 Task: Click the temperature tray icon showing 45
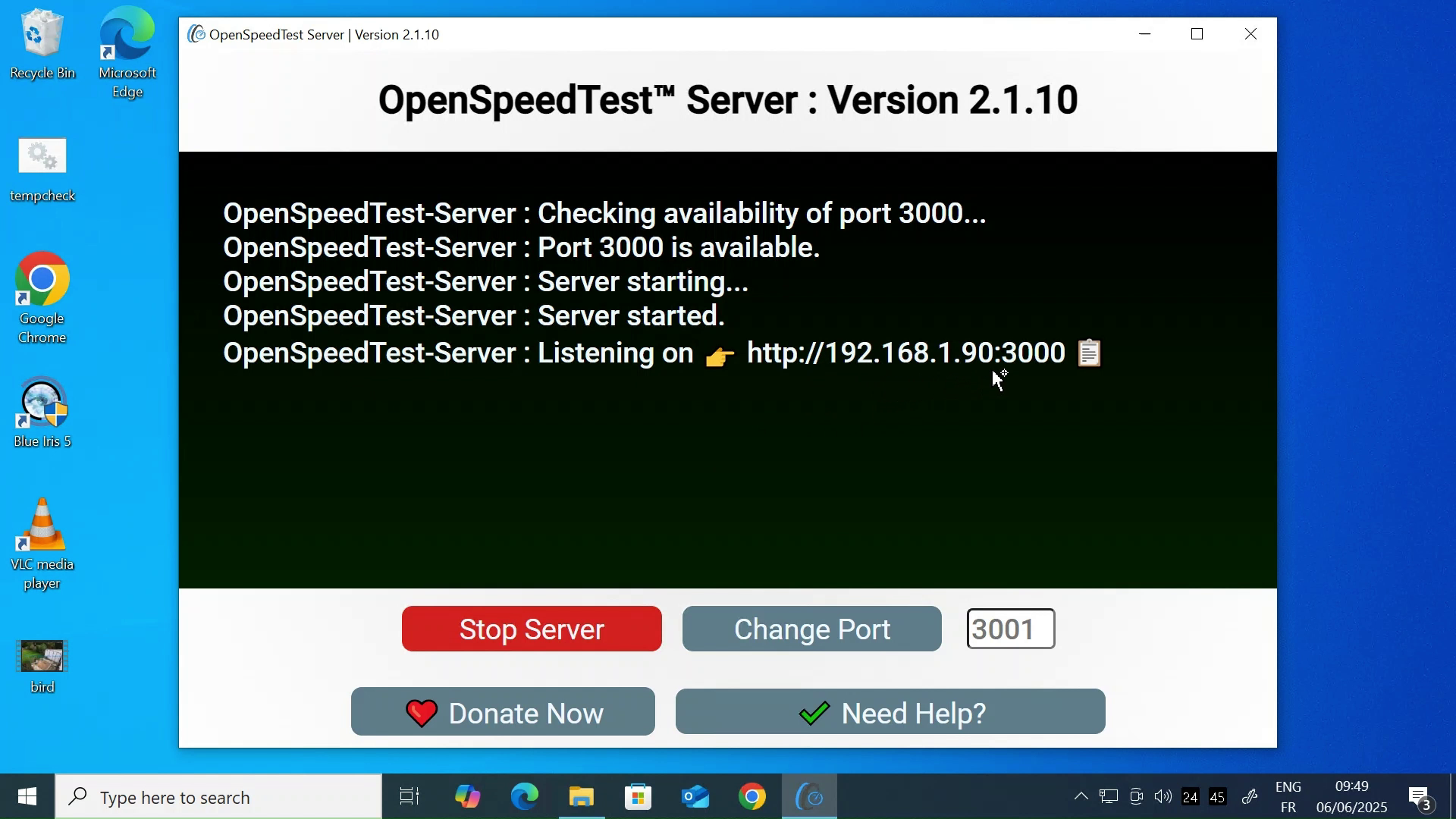coord(1218,797)
